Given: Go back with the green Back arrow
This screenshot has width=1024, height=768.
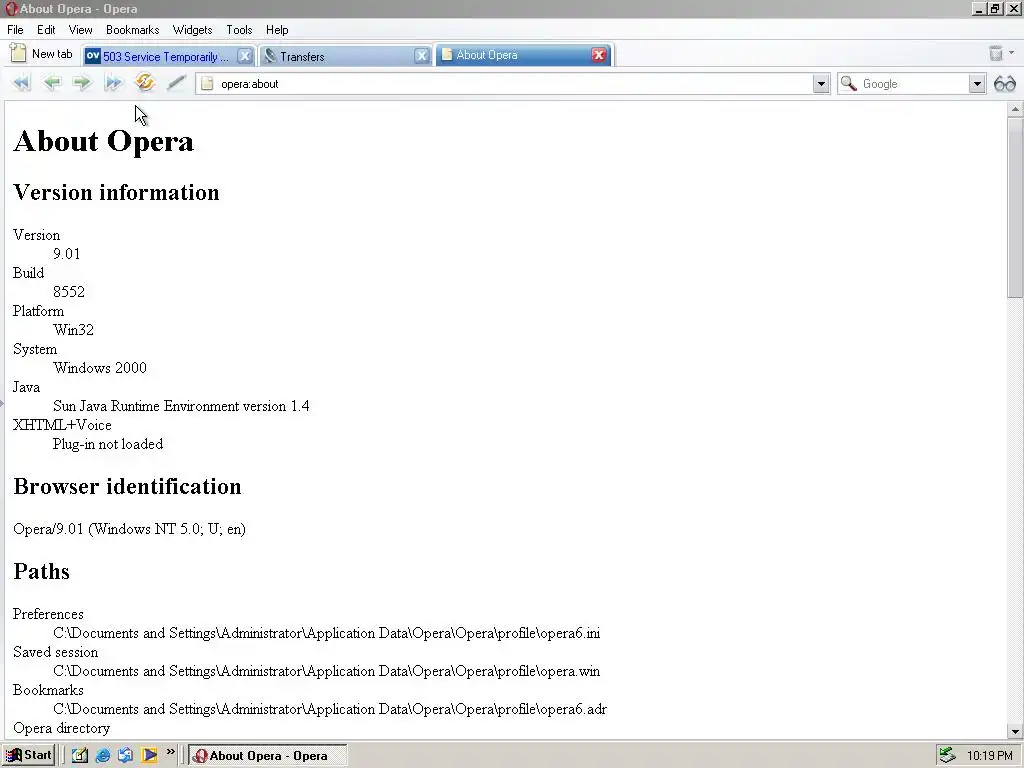Looking at the screenshot, I should [x=52, y=83].
